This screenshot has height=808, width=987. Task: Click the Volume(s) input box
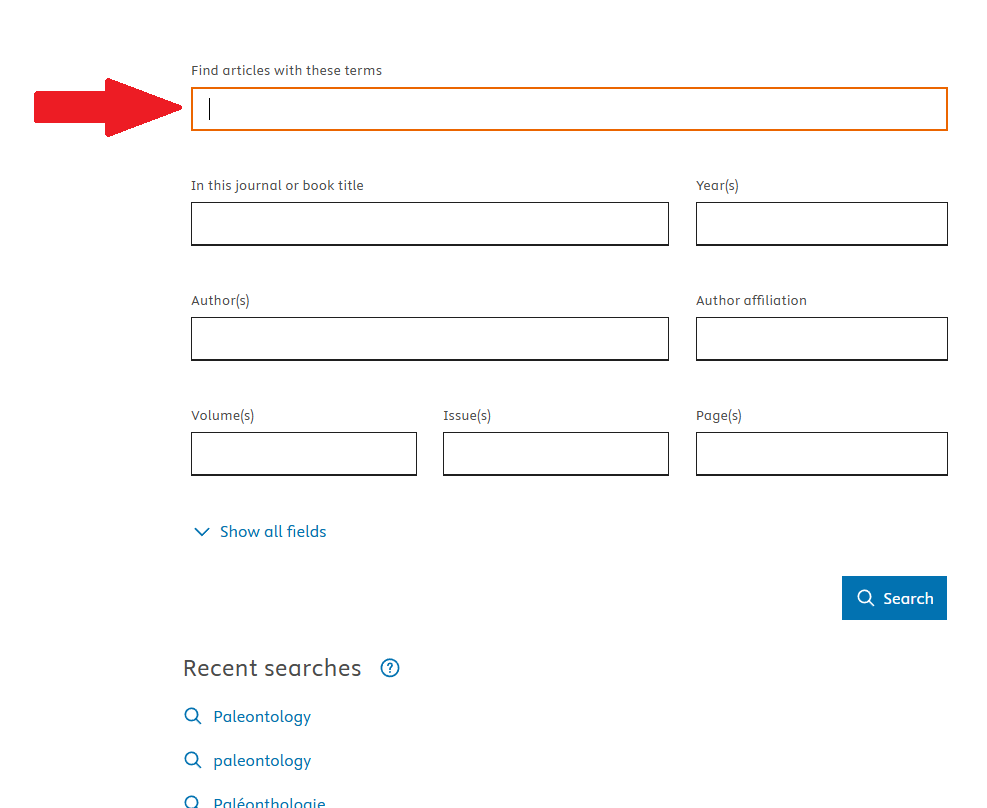[x=303, y=454]
